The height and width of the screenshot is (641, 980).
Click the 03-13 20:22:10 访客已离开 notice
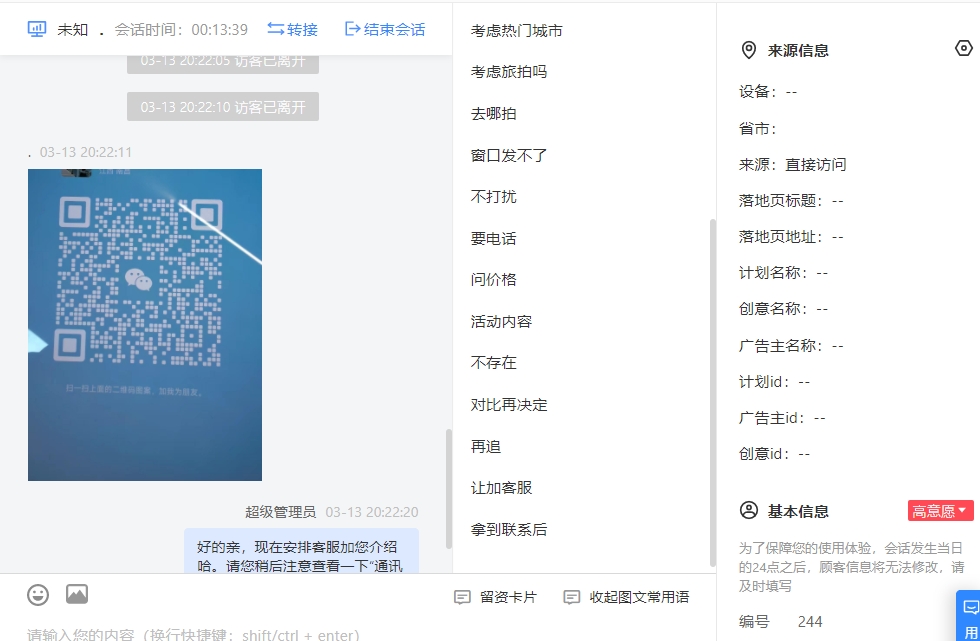click(223, 107)
